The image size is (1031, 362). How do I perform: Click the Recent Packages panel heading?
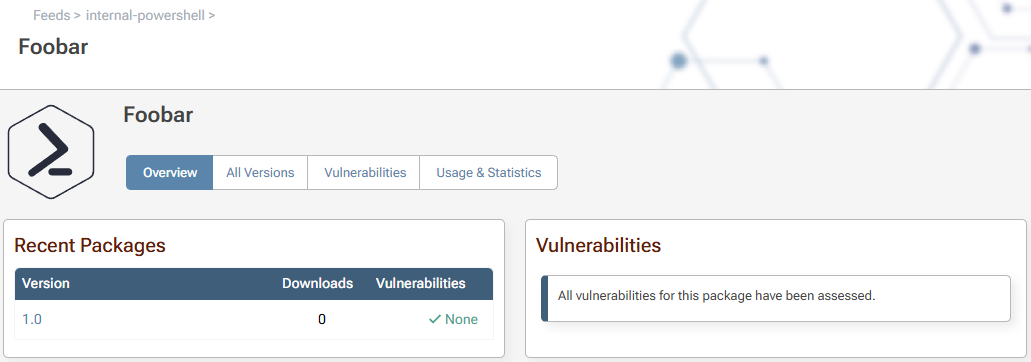(89, 246)
